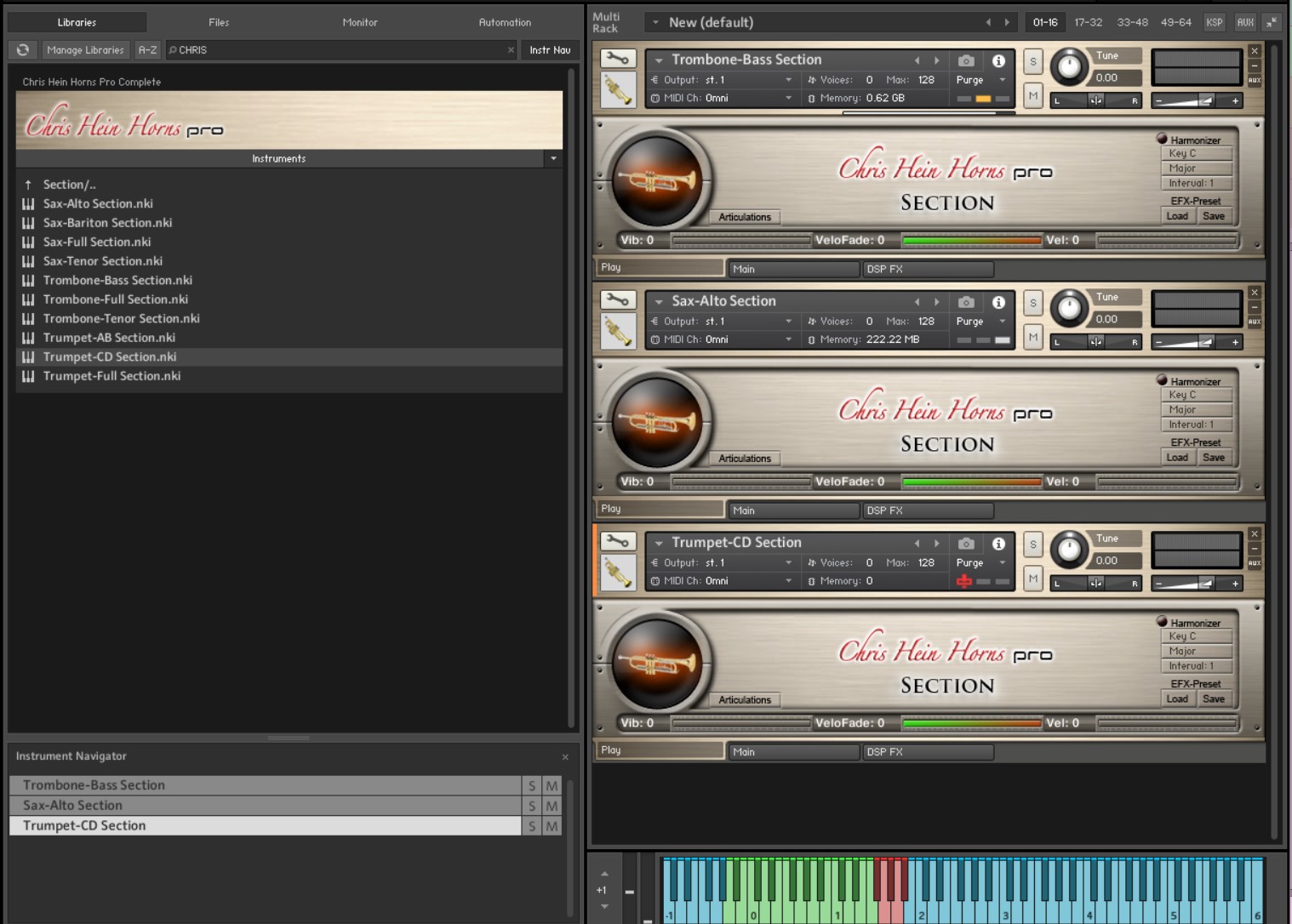This screenshot has width=1292, height=924.
Task: Open the library Instruments dropdown arrow
Action: coord(553,158)
